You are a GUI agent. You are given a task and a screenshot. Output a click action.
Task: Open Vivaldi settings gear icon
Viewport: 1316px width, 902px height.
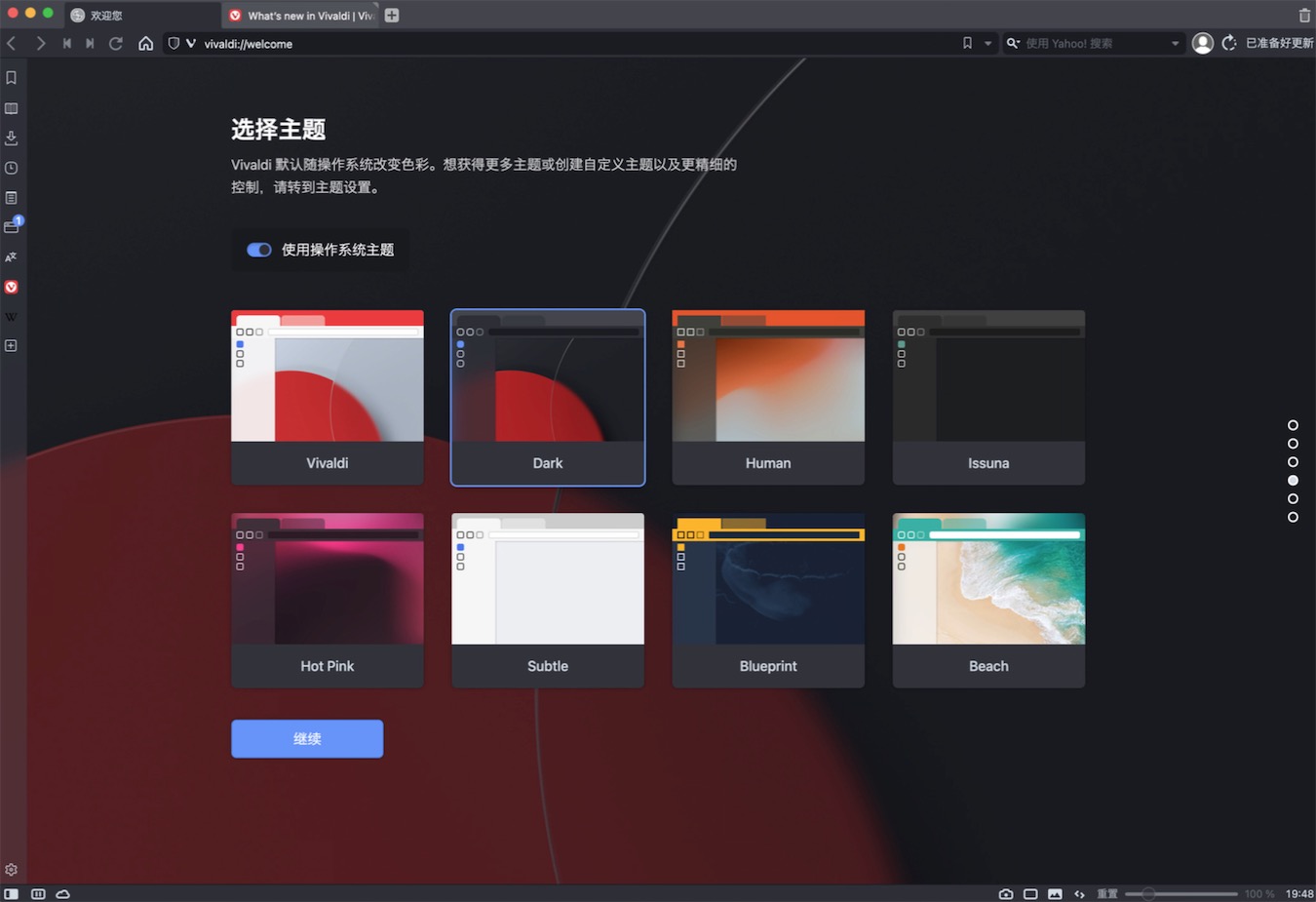tap(12, 870)
